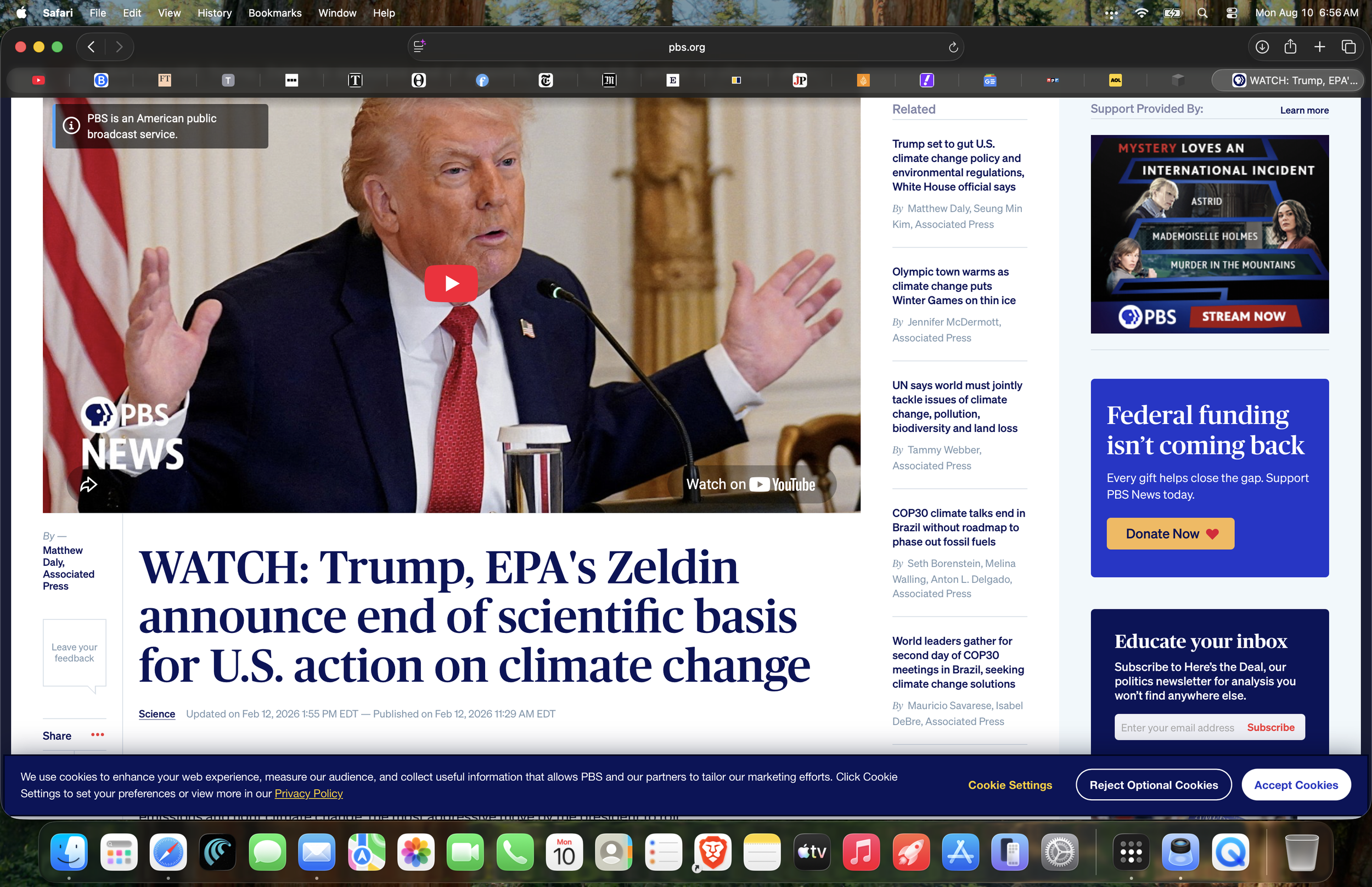The height and width of the screenshot is (887, 1372).
Task: Open the Window menu
Action: (337, 13)
